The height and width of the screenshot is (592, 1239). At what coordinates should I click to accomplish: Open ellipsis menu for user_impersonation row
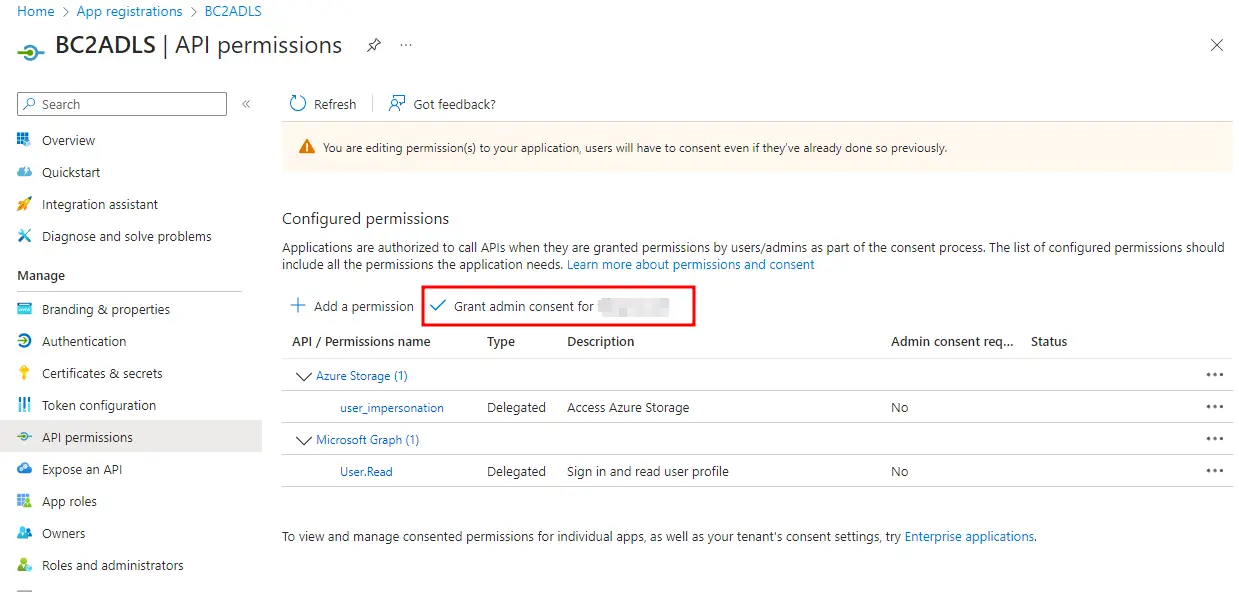coord(1215,407)
